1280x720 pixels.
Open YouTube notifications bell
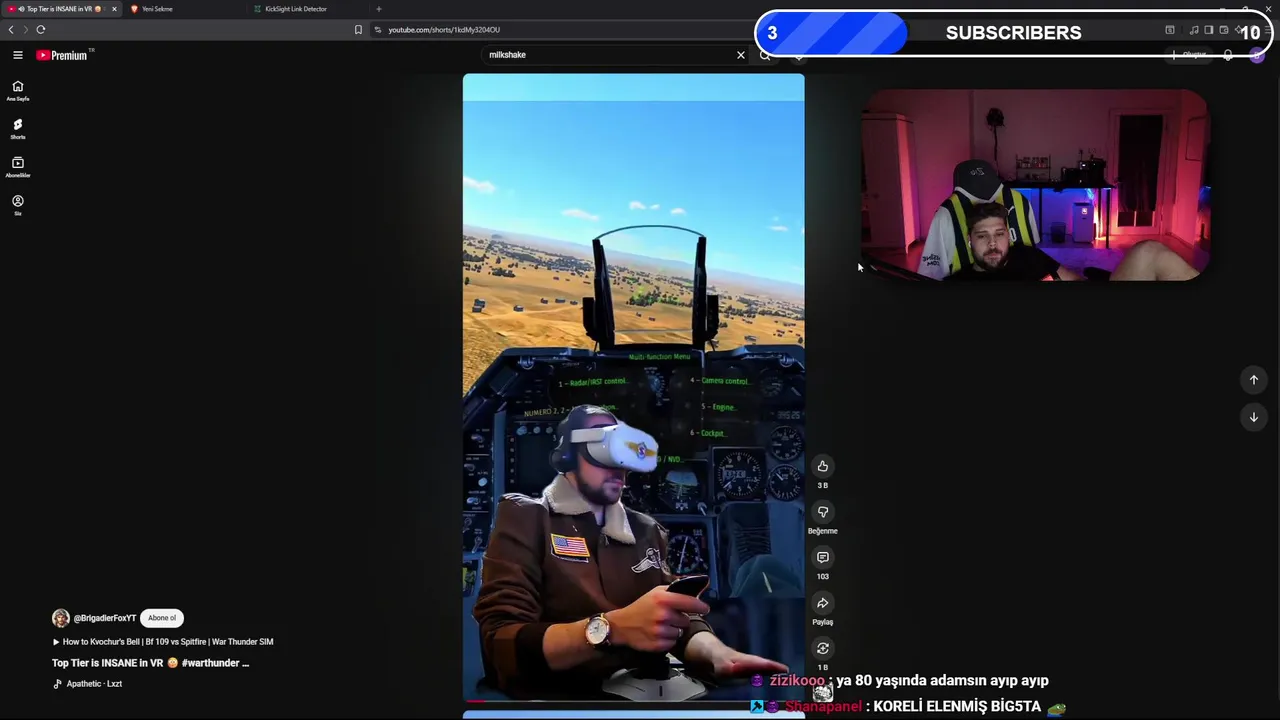(x=1228, y=55)
